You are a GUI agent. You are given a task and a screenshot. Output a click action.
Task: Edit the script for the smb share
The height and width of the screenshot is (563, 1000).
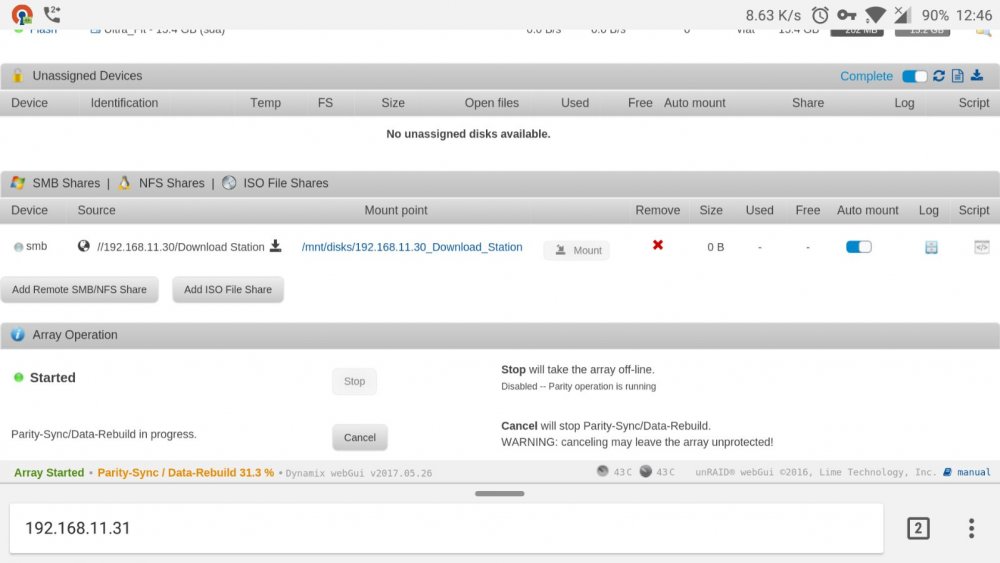pyautogui.click(x=982, y=247)
